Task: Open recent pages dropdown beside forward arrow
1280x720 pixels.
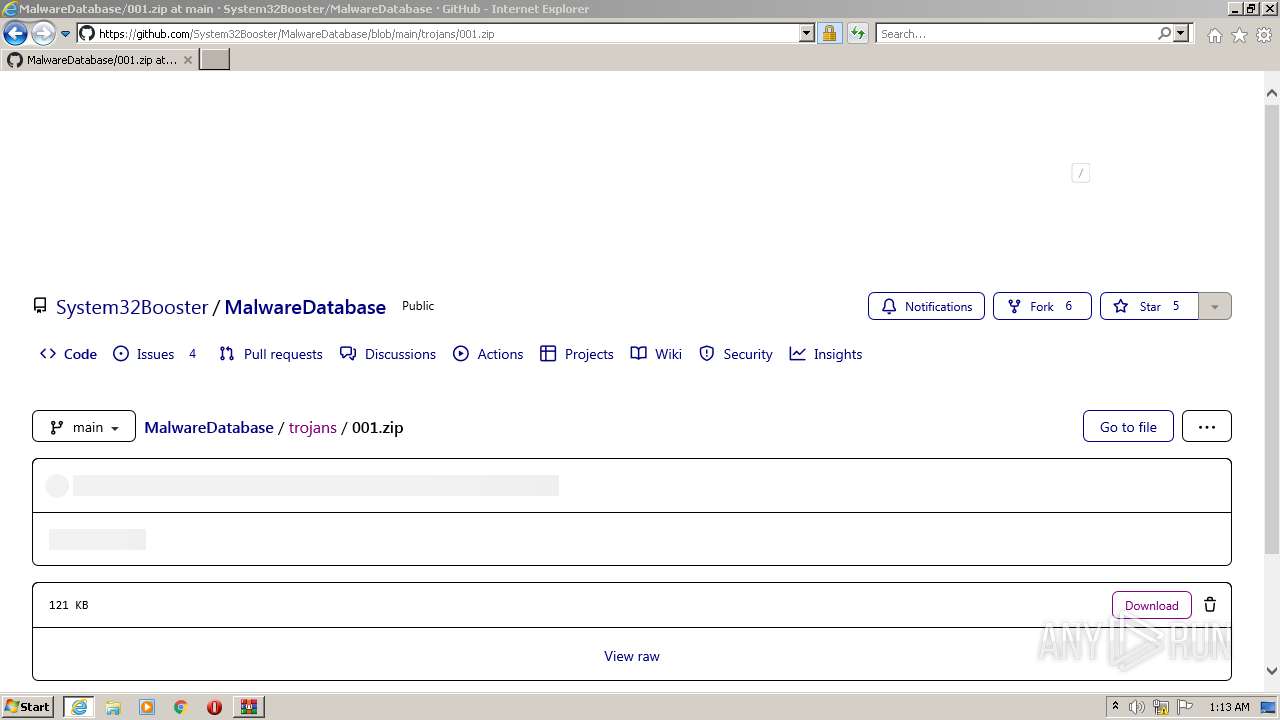Action: (66, 34)
